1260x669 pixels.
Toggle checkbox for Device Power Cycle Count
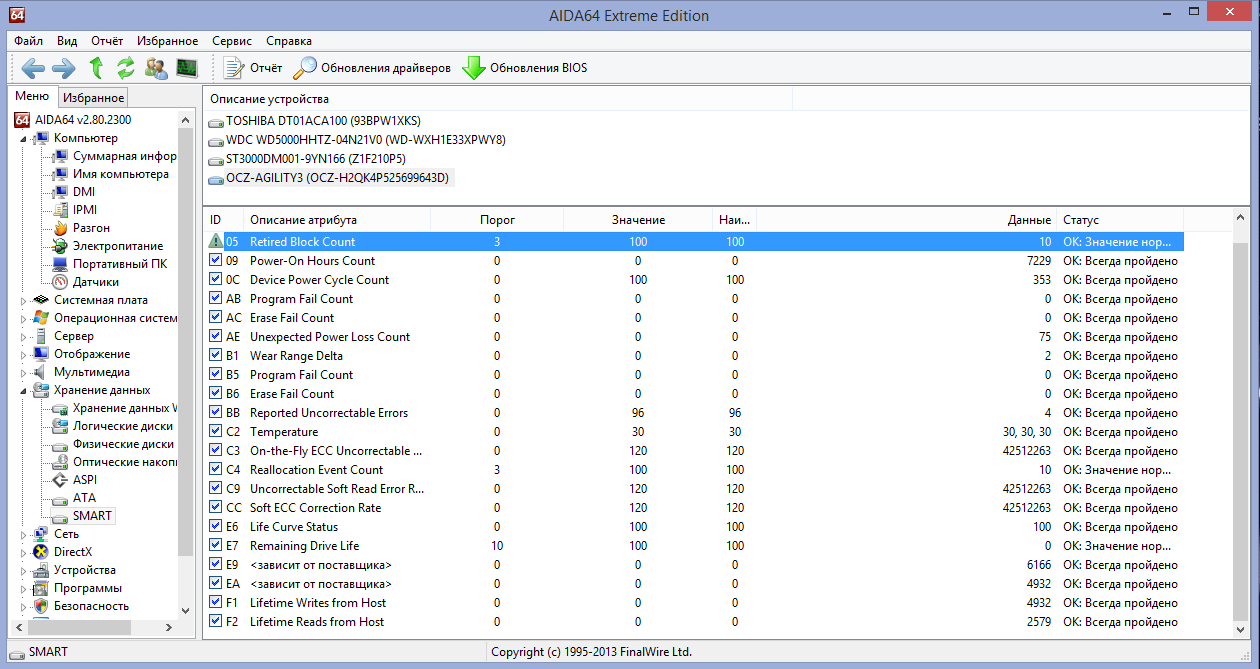click(x=215, y=280)
